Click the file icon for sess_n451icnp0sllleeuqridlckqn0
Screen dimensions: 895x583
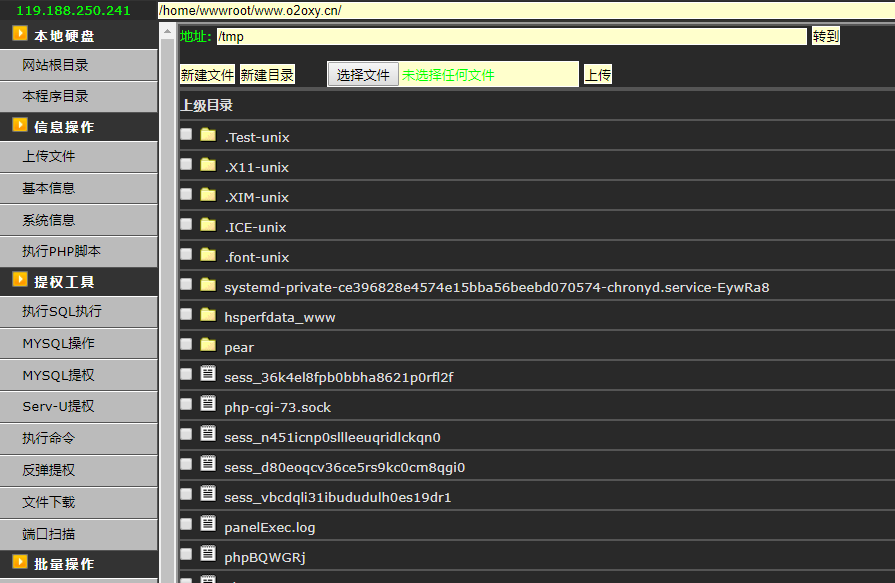208,433
